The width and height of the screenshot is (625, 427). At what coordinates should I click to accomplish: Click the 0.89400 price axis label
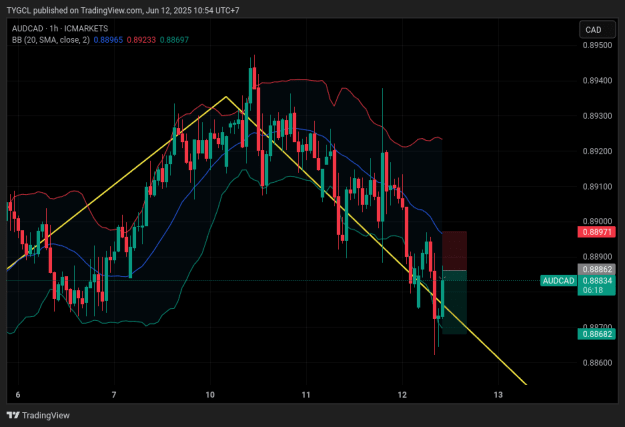tap(597, 81)
